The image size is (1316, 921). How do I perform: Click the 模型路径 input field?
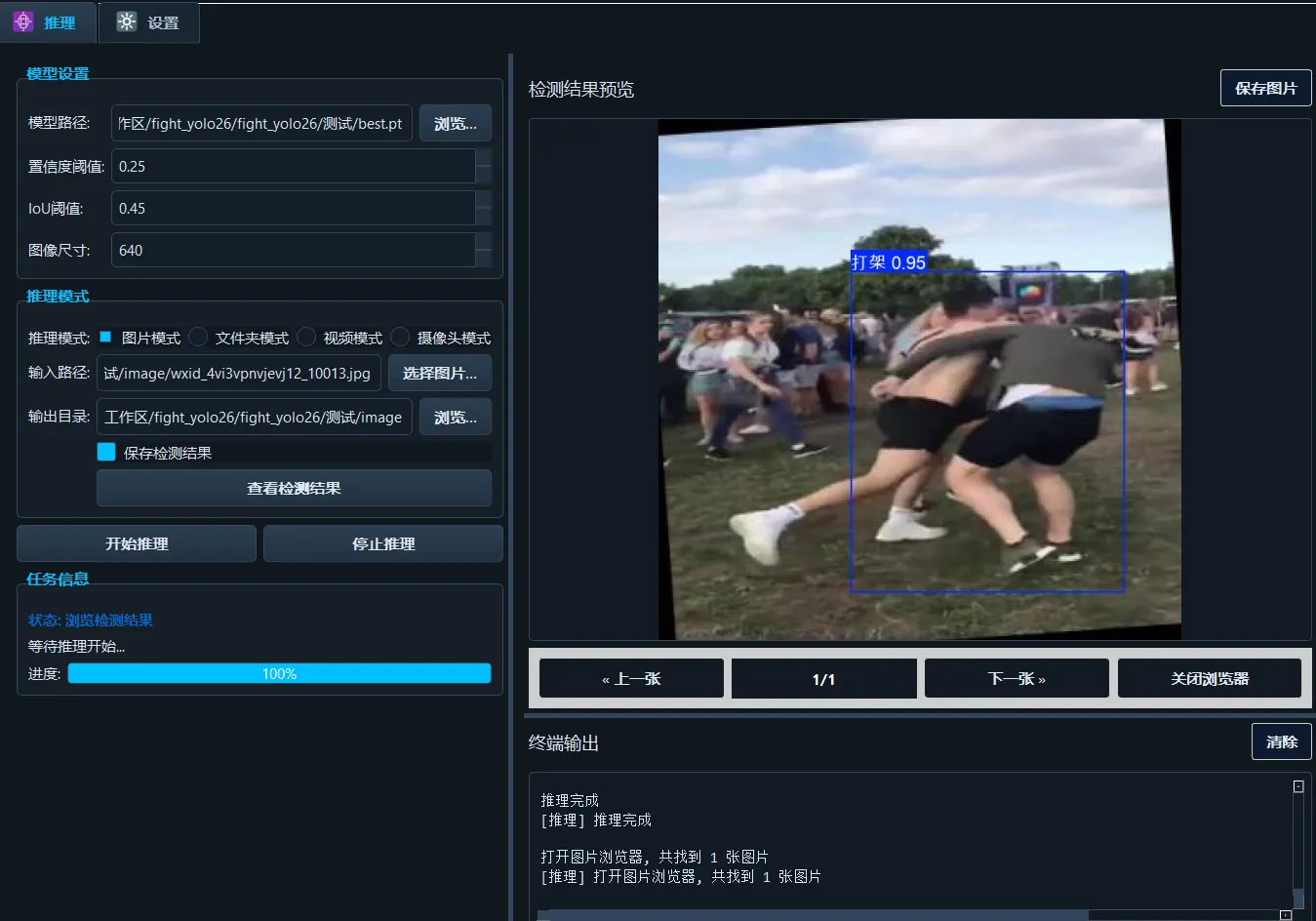coord(261,124)
